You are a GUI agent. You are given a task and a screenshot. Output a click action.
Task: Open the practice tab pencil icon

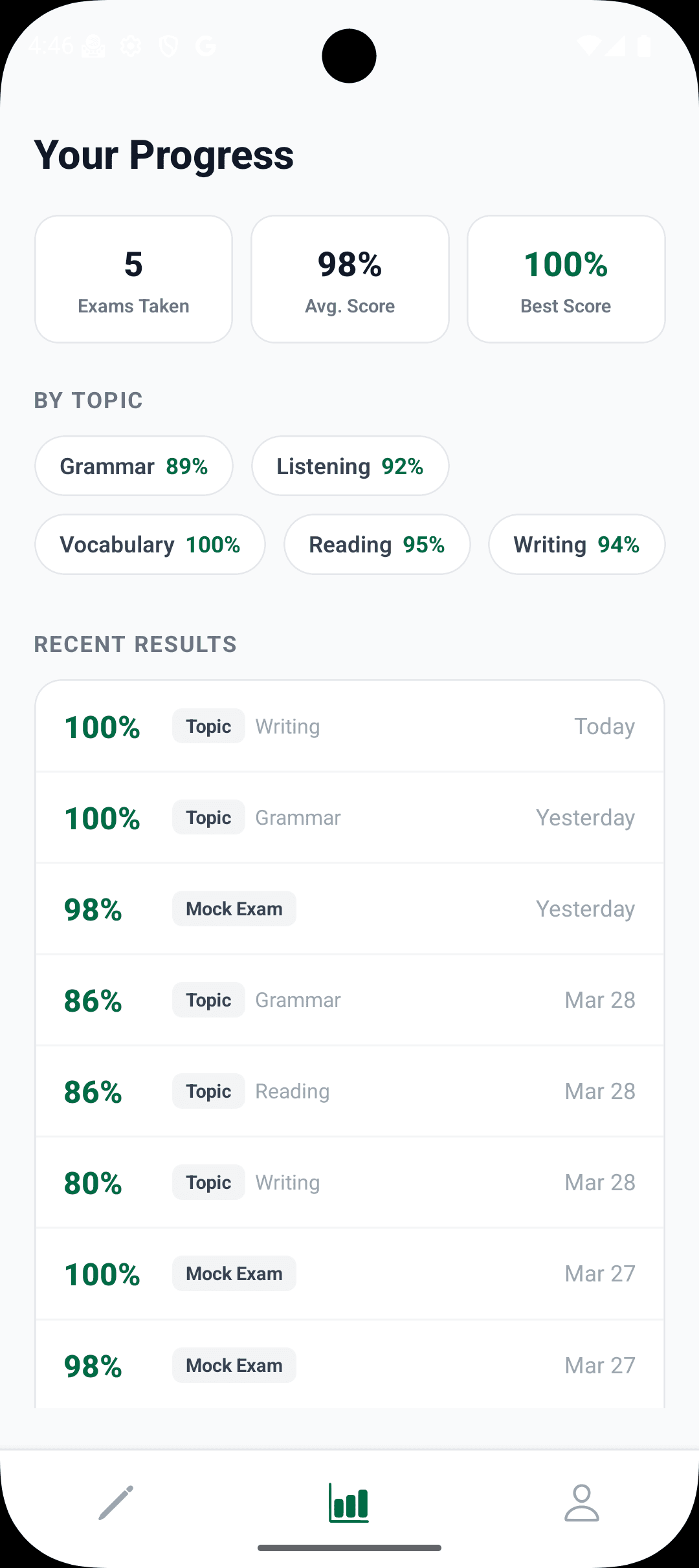(x=116, y=1502)
